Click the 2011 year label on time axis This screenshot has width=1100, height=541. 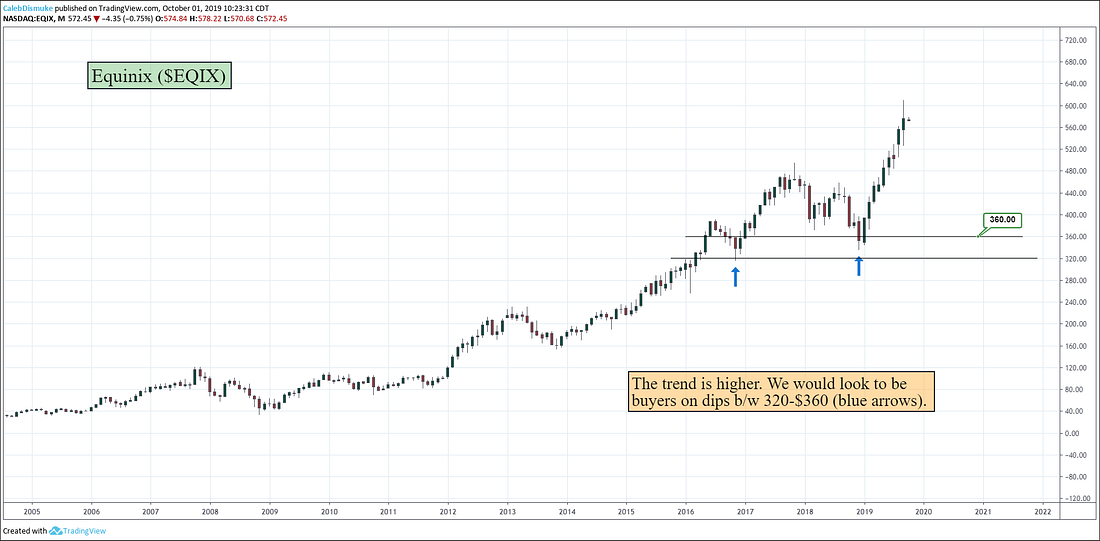(388, 513)
